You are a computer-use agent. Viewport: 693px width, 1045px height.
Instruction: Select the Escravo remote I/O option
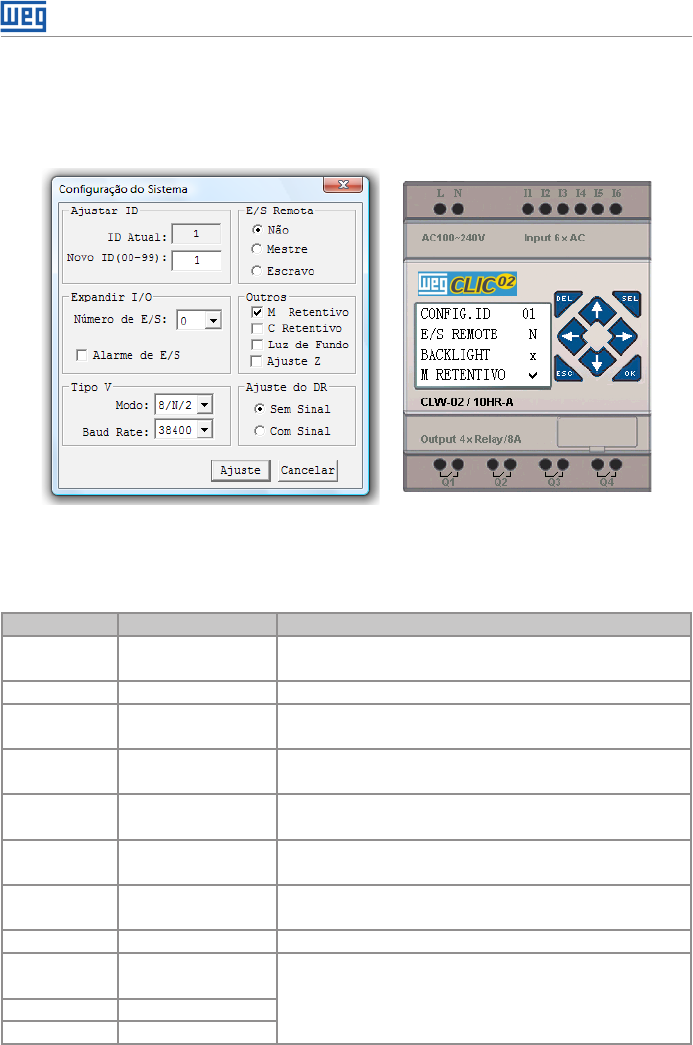pyautogui.click(x=257, y=271)
